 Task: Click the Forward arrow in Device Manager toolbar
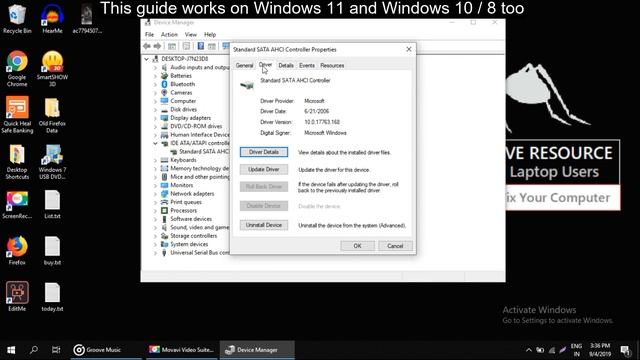point(157,46)
